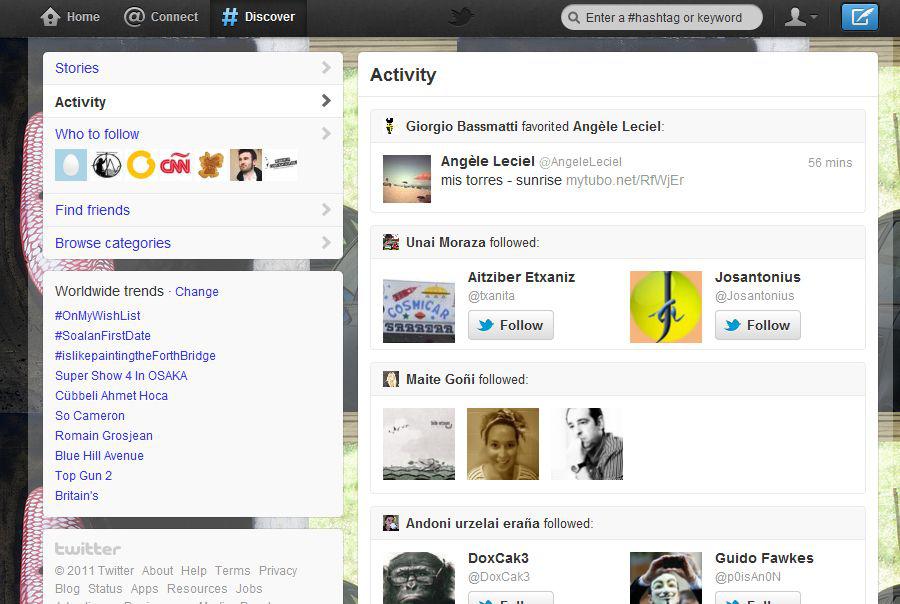Open the user account dropdown menu
The image size is (900, 604).
tap(800, 17)
